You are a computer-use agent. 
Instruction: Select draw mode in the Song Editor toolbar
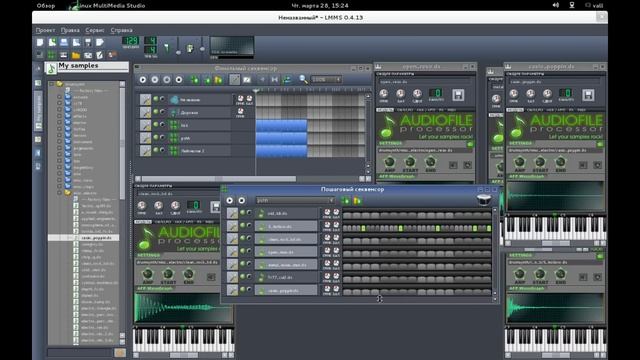click(x=234, y=80)
